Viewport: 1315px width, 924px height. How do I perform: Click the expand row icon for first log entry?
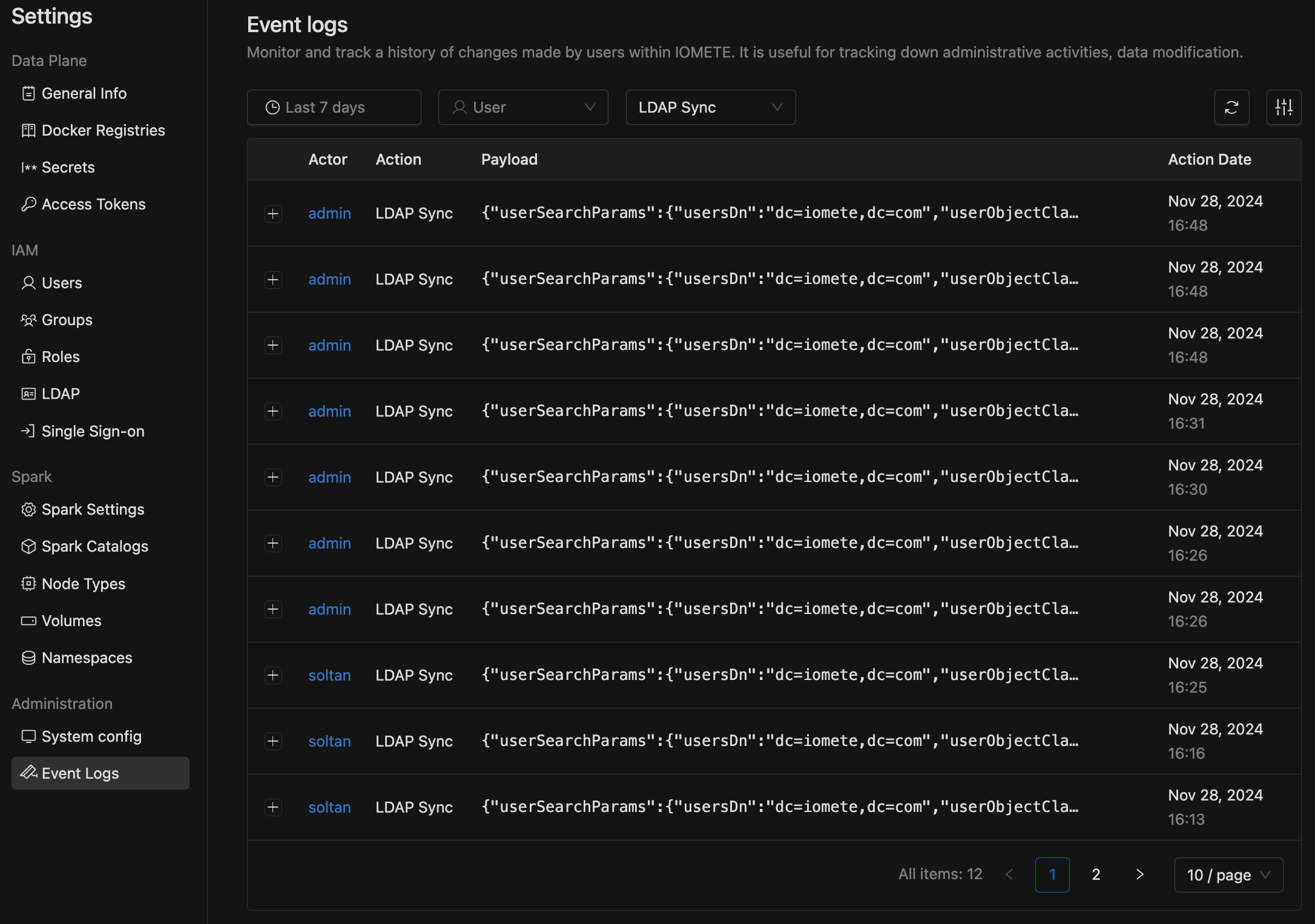[x=273, y=212]
